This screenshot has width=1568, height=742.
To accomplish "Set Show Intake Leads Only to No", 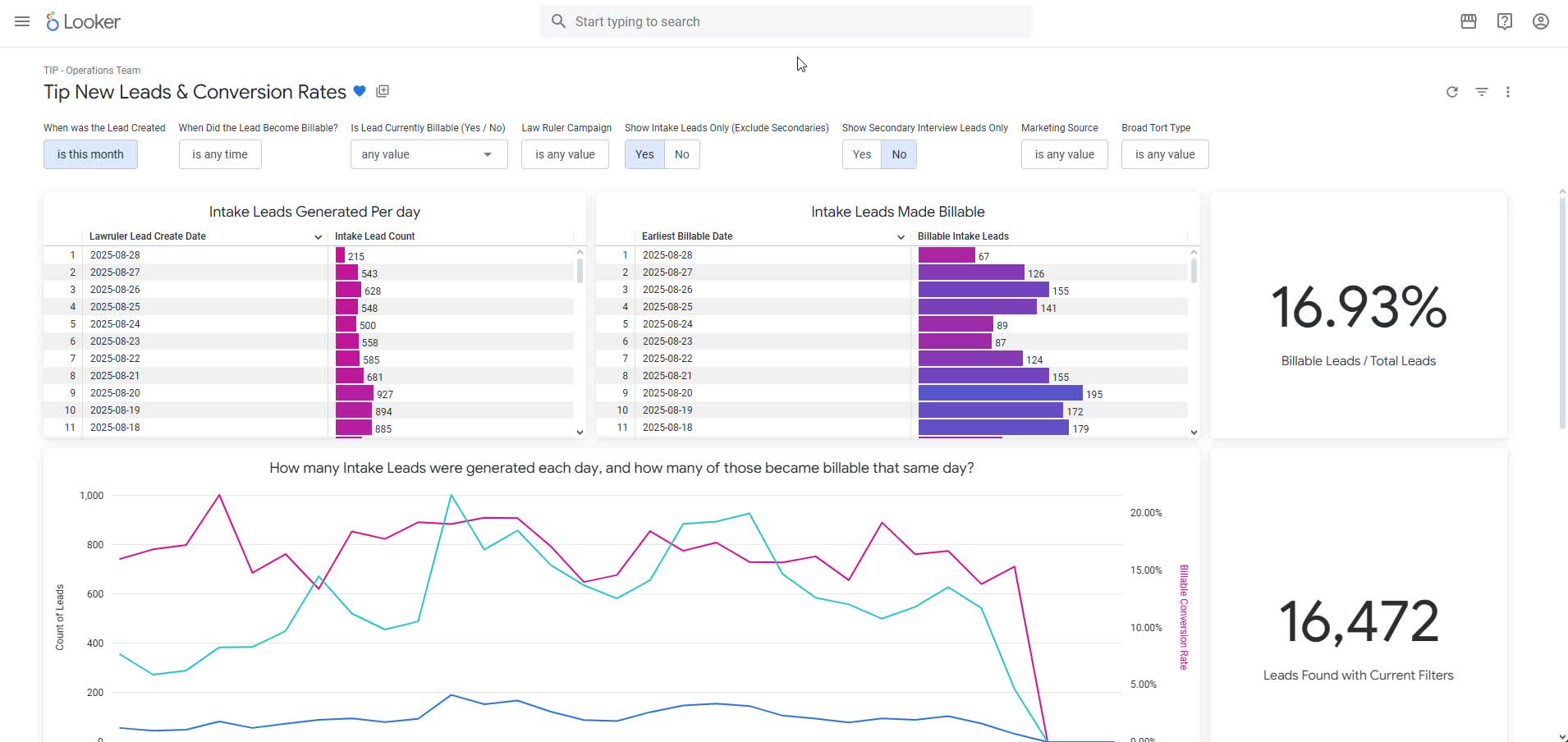I will point(681,154).
